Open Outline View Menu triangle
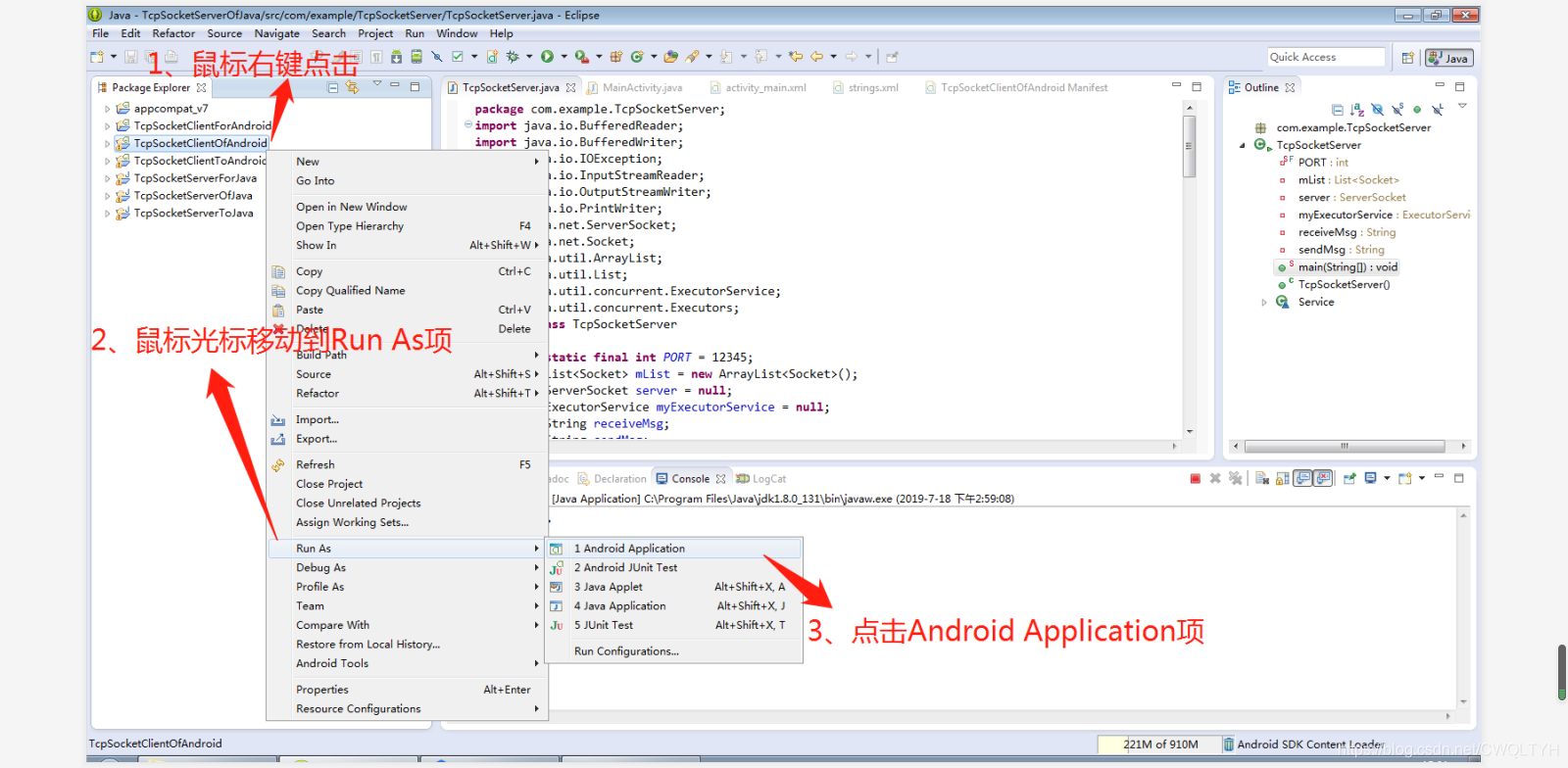Screen dimensions: 1568x768 tap(1461, 106)
